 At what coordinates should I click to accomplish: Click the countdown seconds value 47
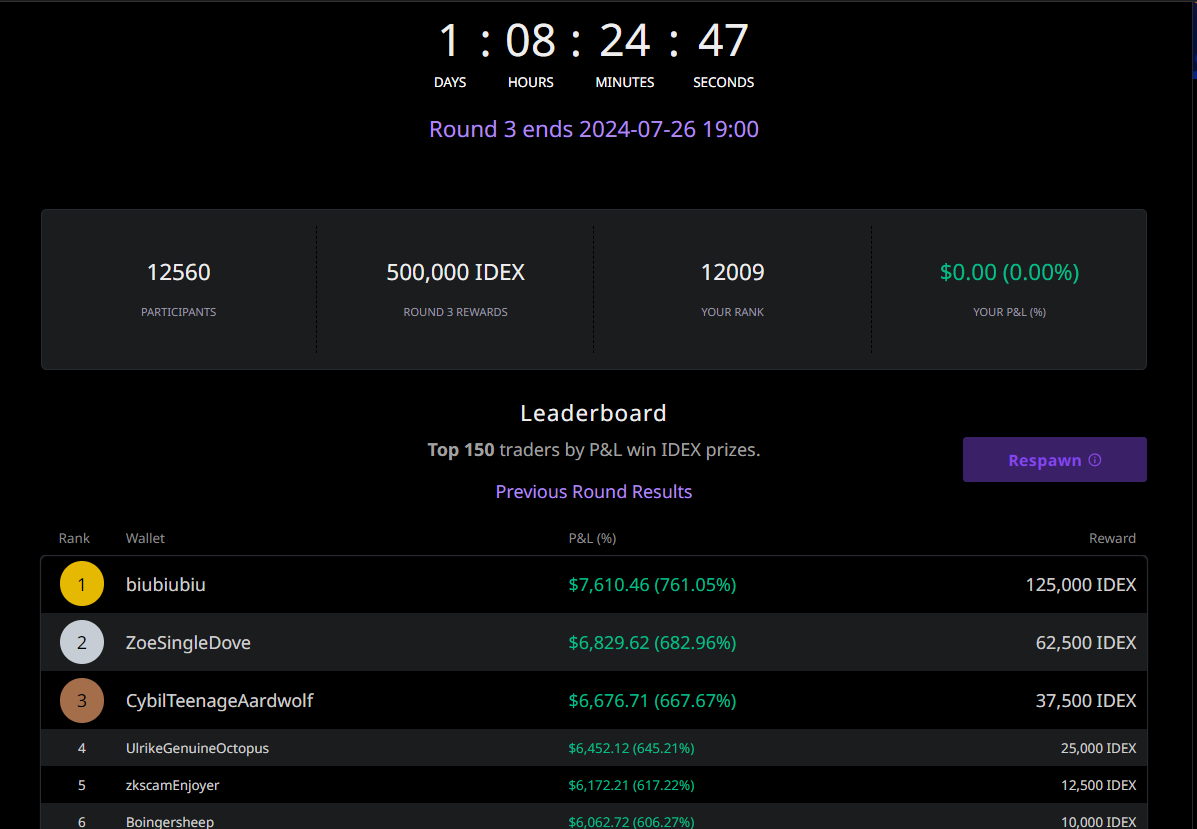coord(723,40)
